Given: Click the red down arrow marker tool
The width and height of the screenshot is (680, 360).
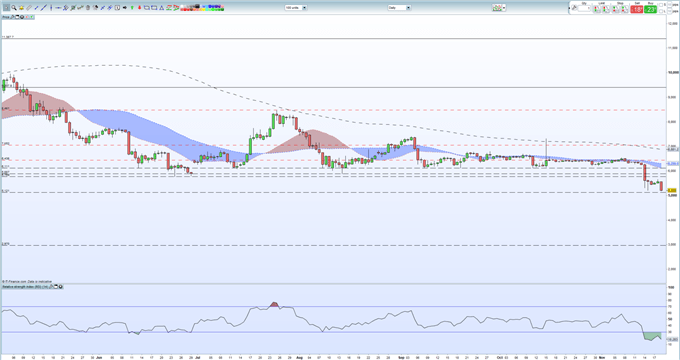Looking at the screenshot, I should (x=140, y=7).
